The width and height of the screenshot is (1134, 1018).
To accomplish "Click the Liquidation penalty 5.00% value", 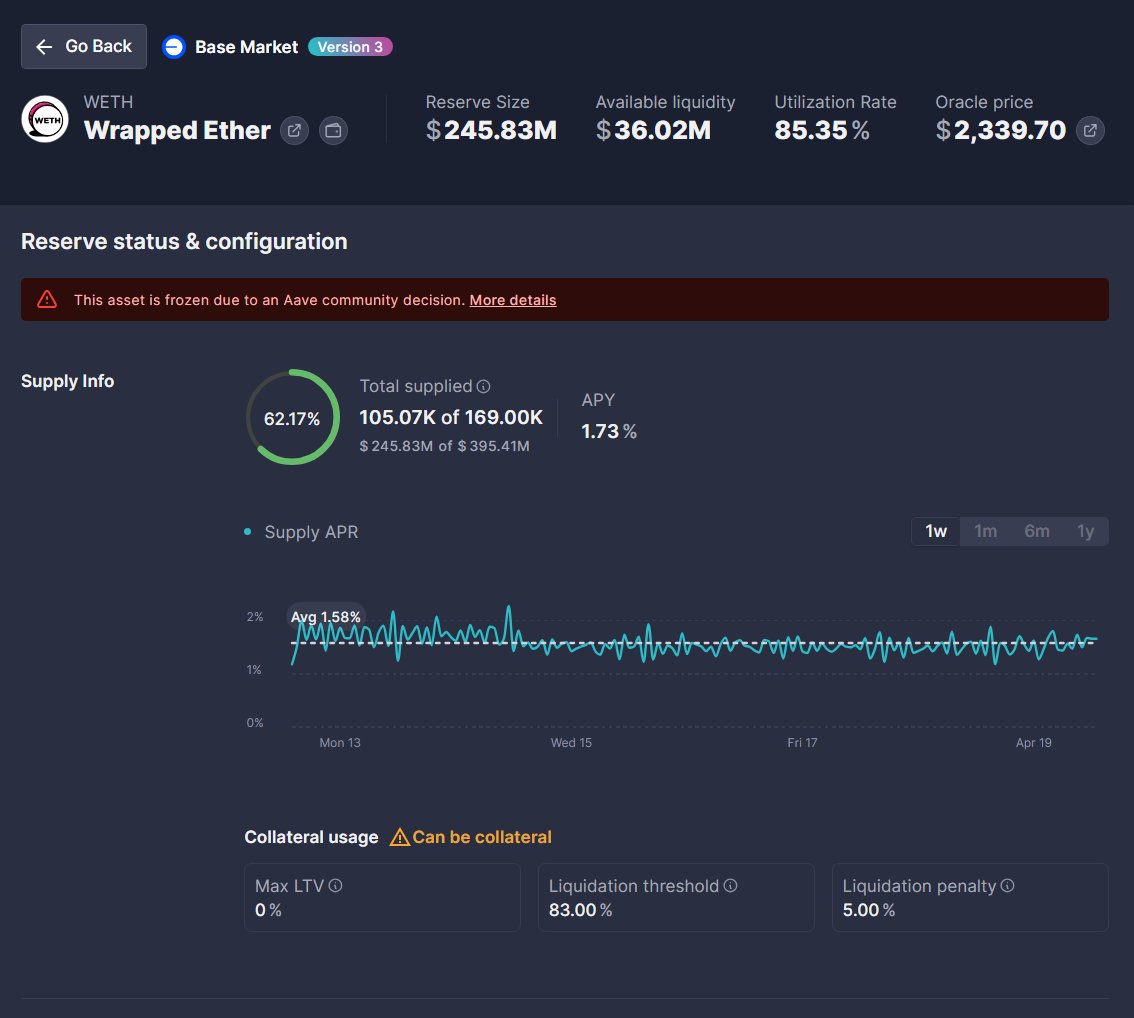I will [869, 910].
